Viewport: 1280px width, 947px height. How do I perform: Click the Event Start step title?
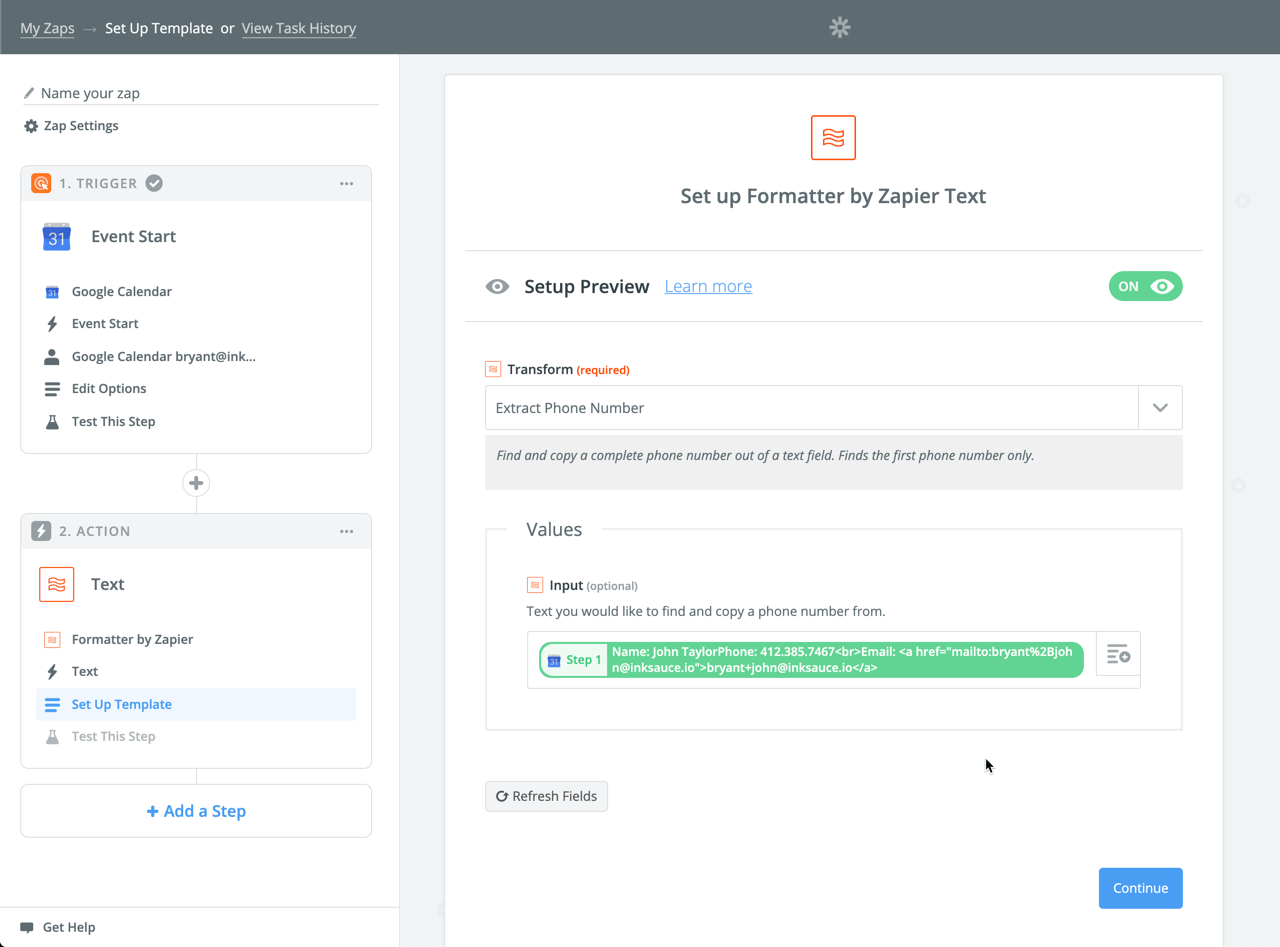click(x=133, y=237)
